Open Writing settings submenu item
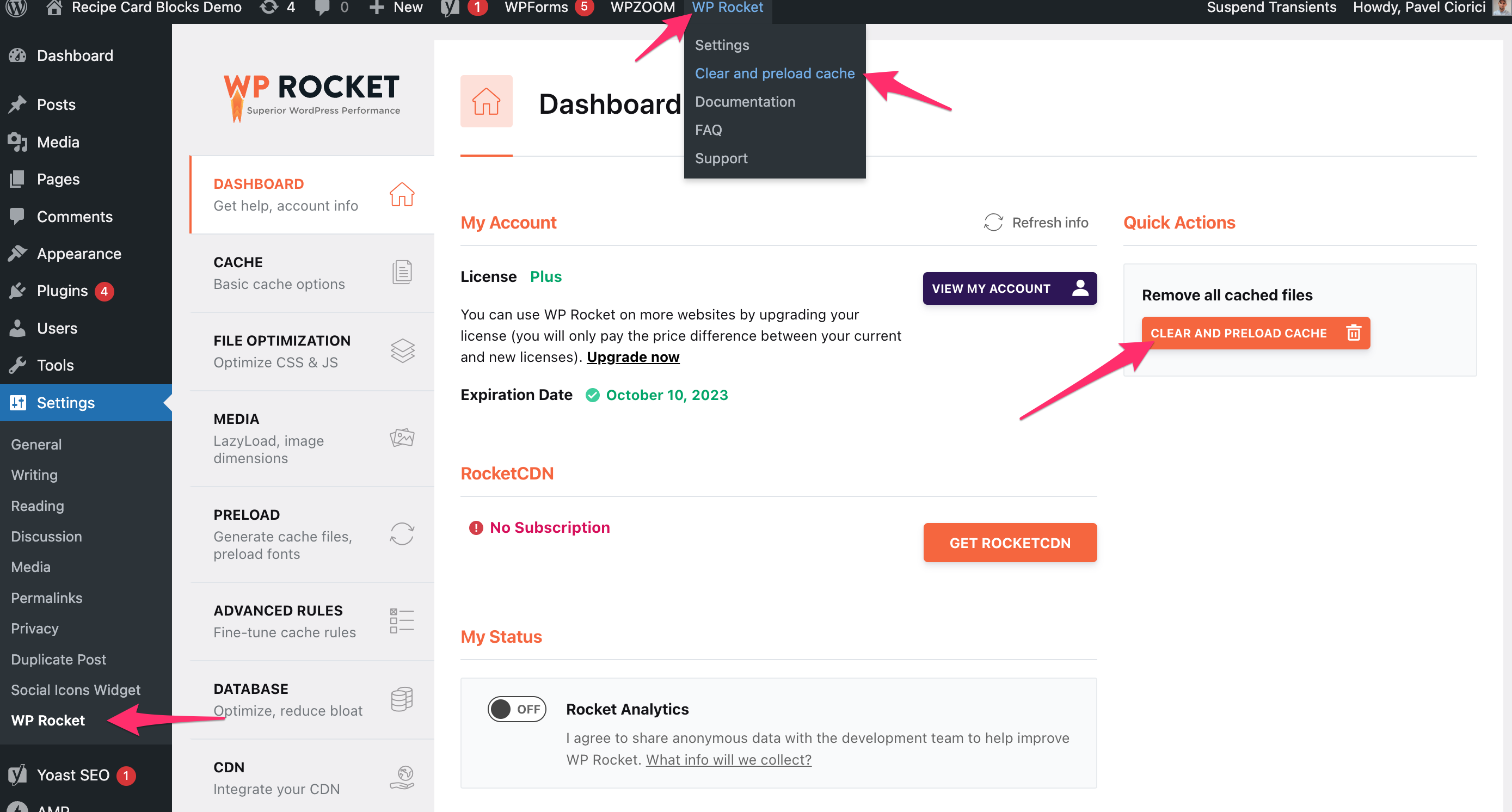Image resolution: width=1512 pixels, height=812 pixels. click(x=34, y=475)
